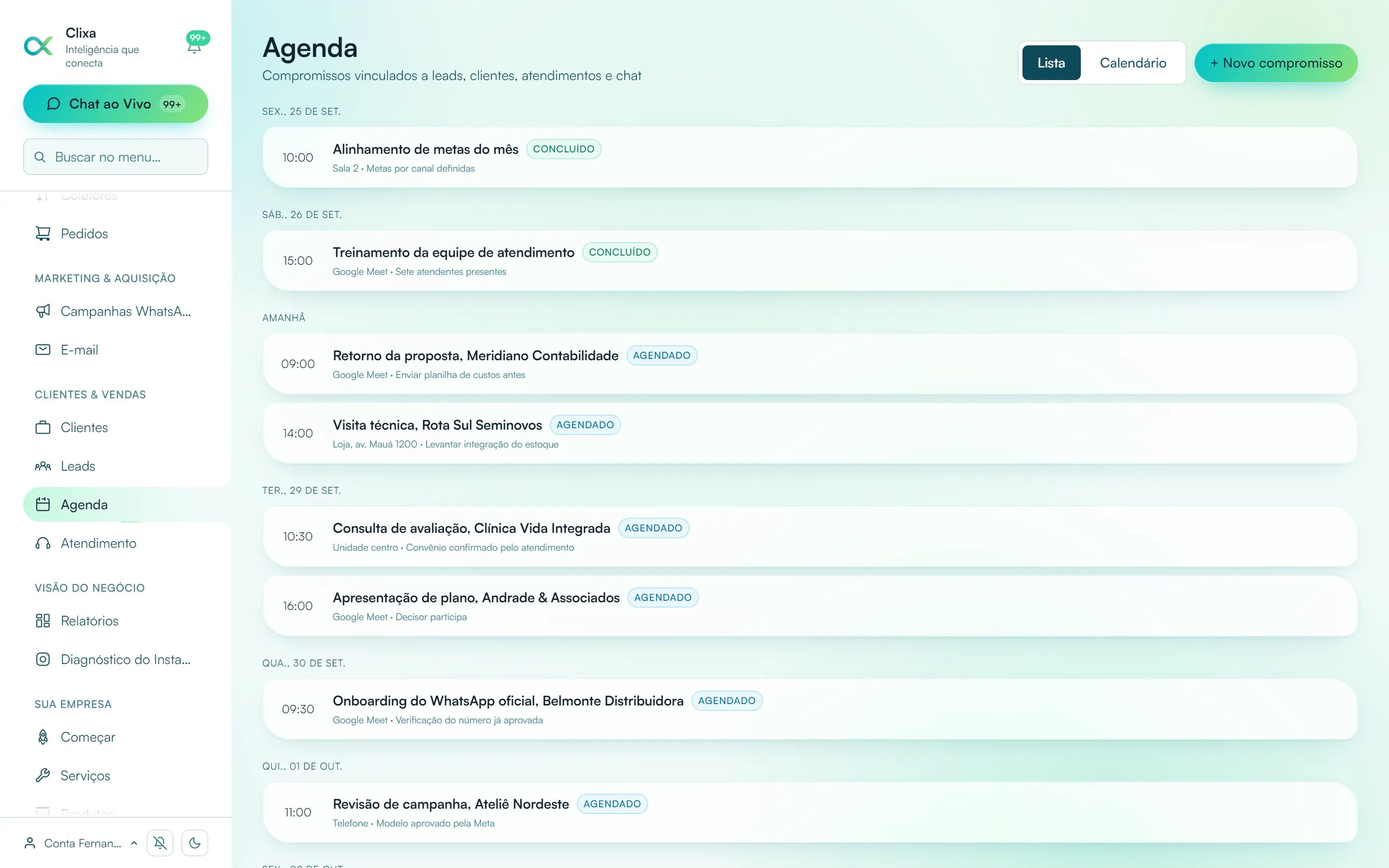Click the 99+ badge on Chat ao Vivo
The height and width of the screenshot is (868, 1389).
pos(172,104)
